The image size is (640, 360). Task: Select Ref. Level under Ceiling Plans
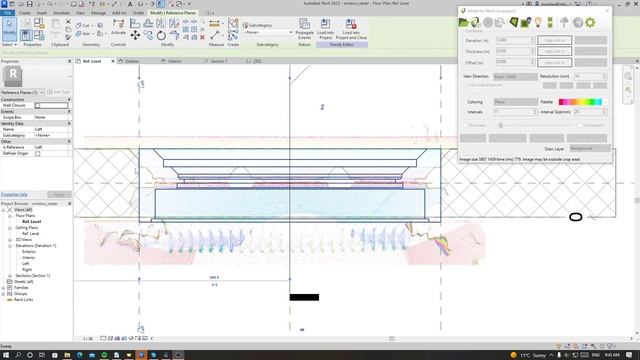point(31,234)
